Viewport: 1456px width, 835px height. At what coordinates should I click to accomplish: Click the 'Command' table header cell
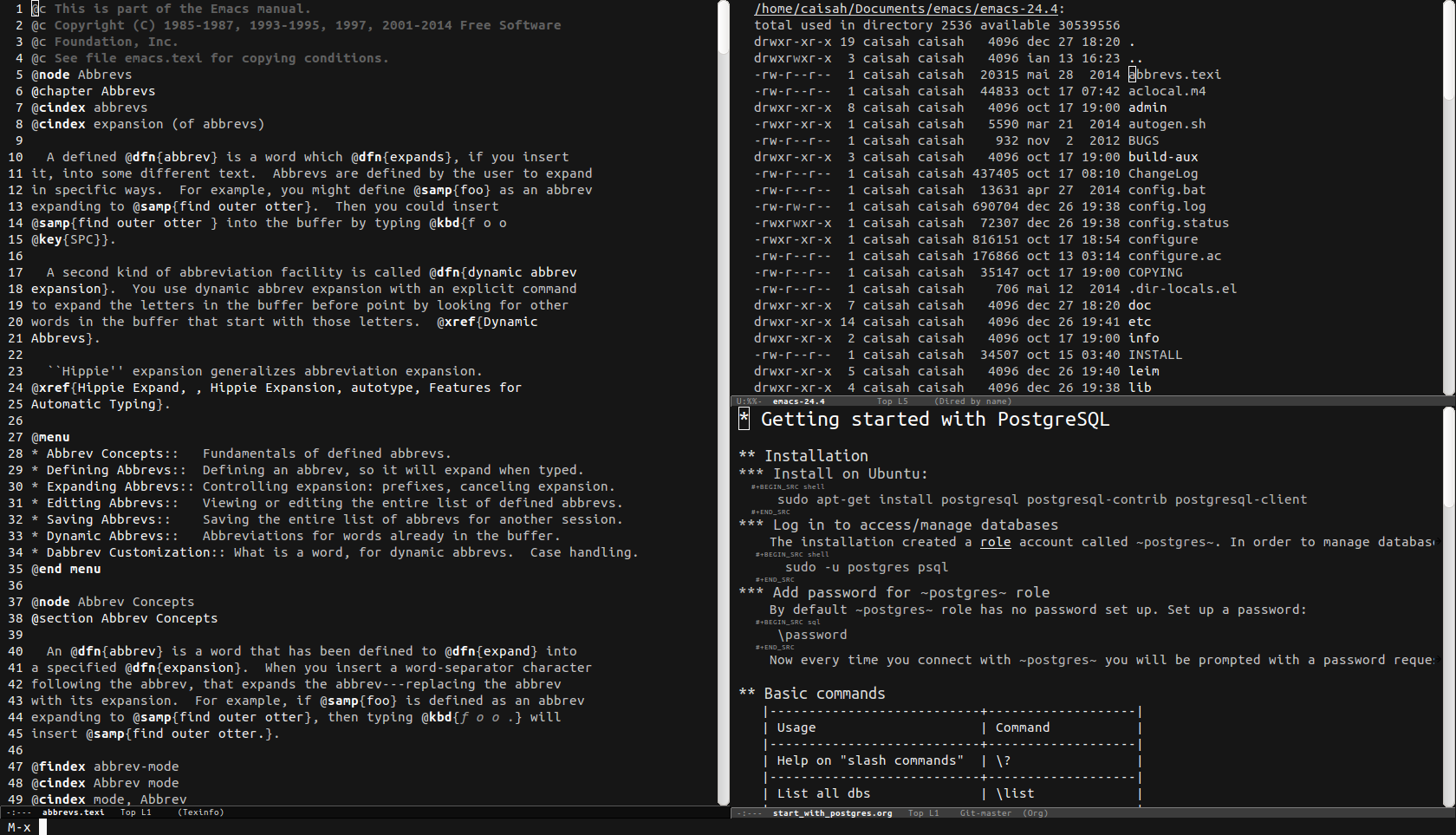[1023, 727]
